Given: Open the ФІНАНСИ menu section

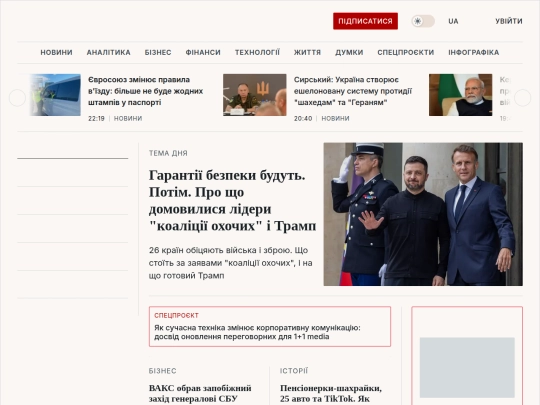Looking at the screenshot, I should point(203,52).
